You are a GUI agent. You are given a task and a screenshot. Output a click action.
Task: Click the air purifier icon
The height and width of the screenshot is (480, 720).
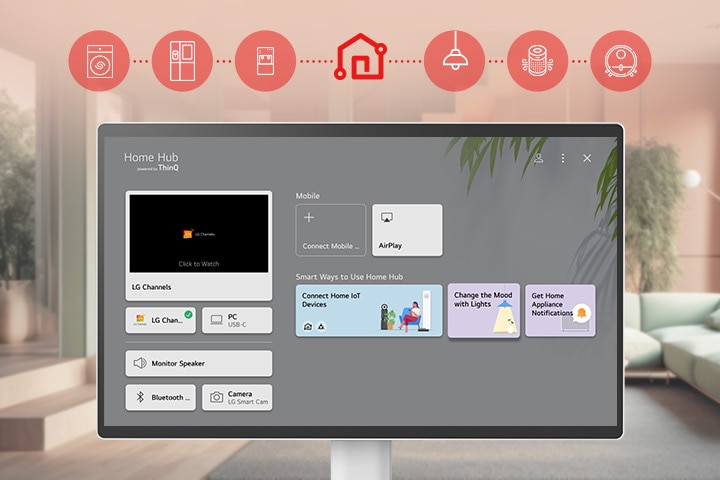(x=537, y=61)
